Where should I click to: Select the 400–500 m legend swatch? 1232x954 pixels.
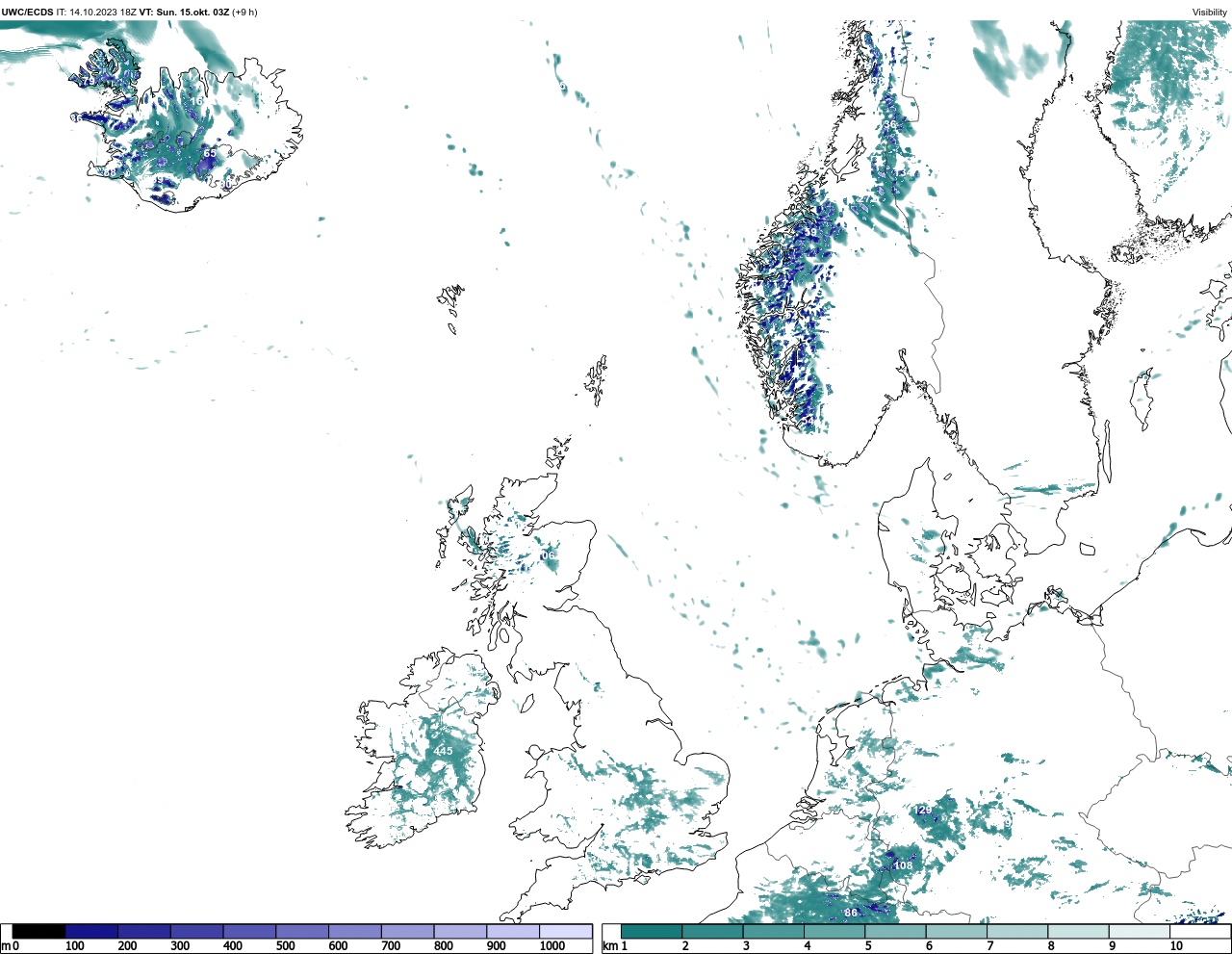pos(249,931)
